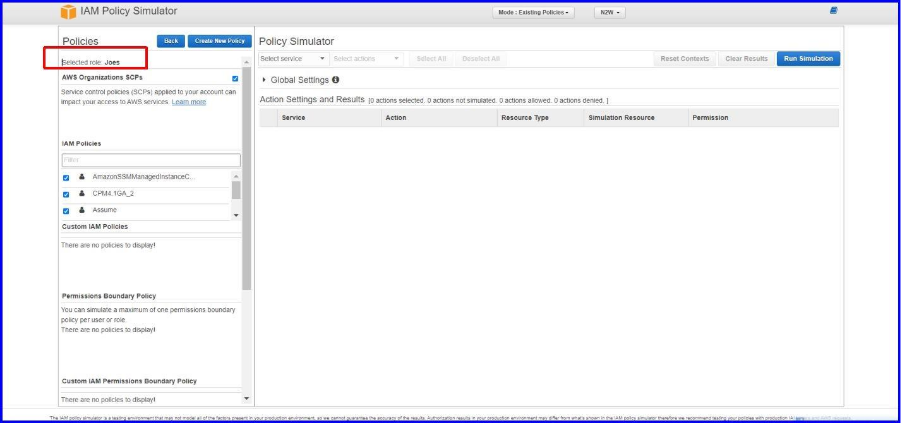Click the Clear Results button
903x423 pixels.
coord(746,59)
